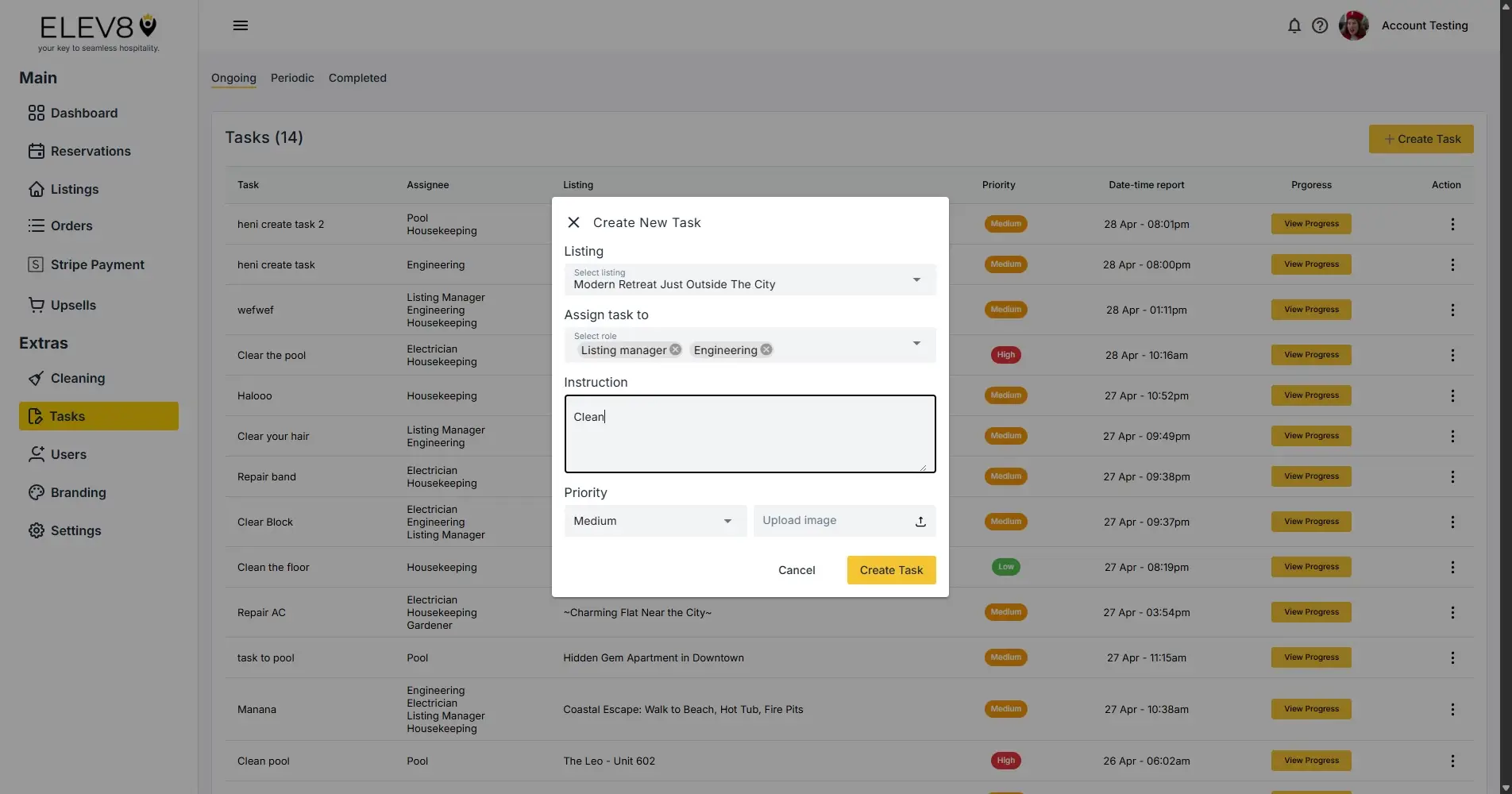
Task: Open the Orders section
Action: [71, 225]
